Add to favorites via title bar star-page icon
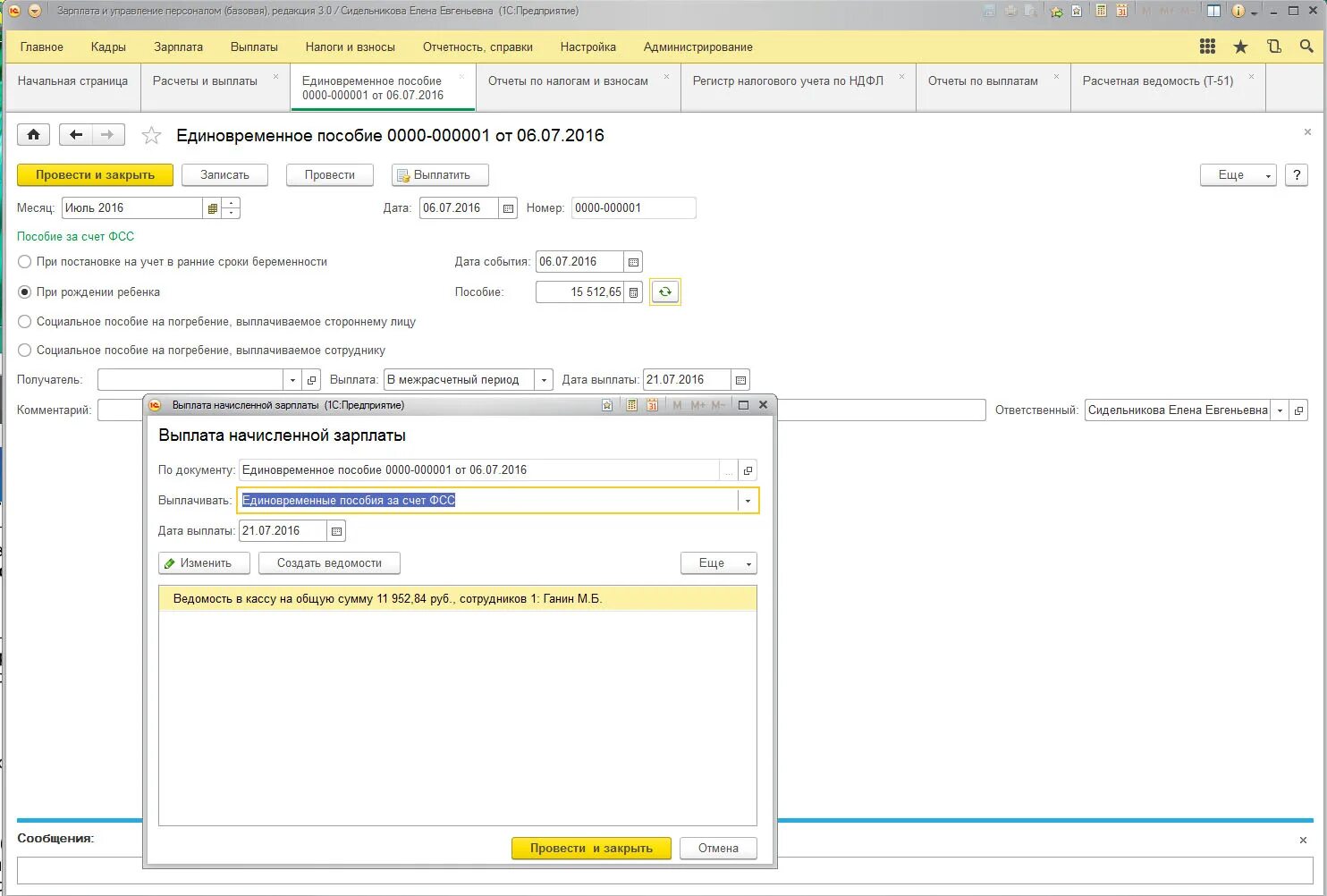The width and height of the screenshot is (1327, 896). 1078,12
